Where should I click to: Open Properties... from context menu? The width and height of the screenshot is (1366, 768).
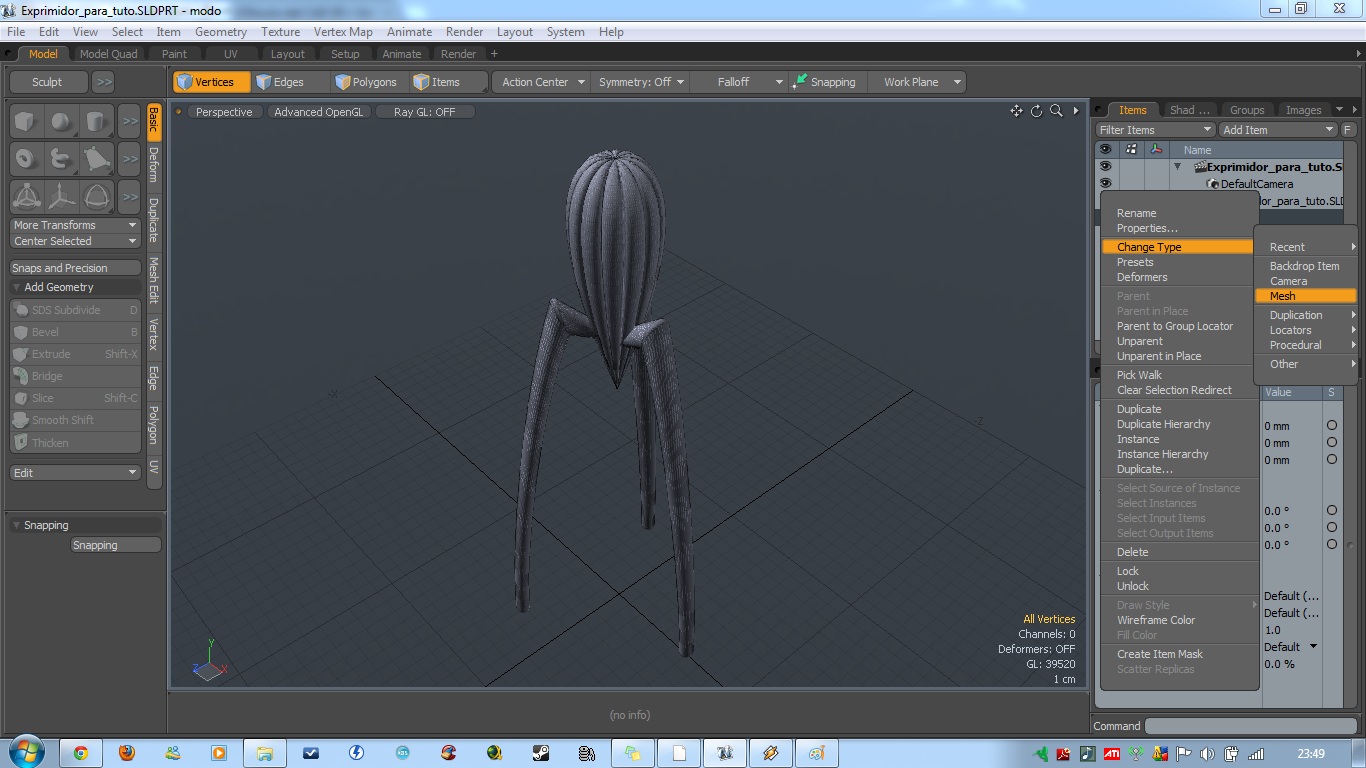[x=1147, y=228]
